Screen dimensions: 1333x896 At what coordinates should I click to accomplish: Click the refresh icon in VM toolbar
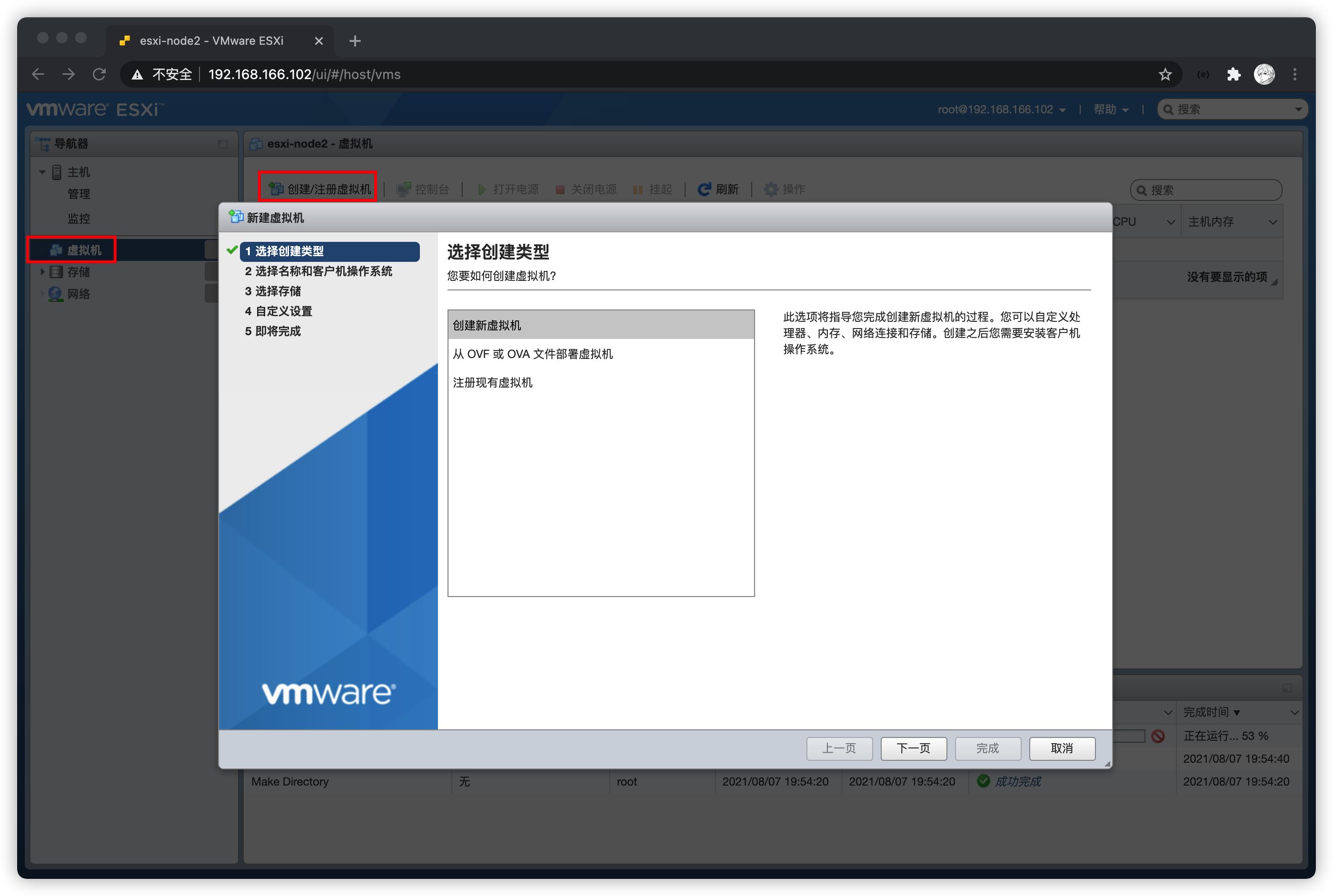pyautogui.click(x=704, y=189)
